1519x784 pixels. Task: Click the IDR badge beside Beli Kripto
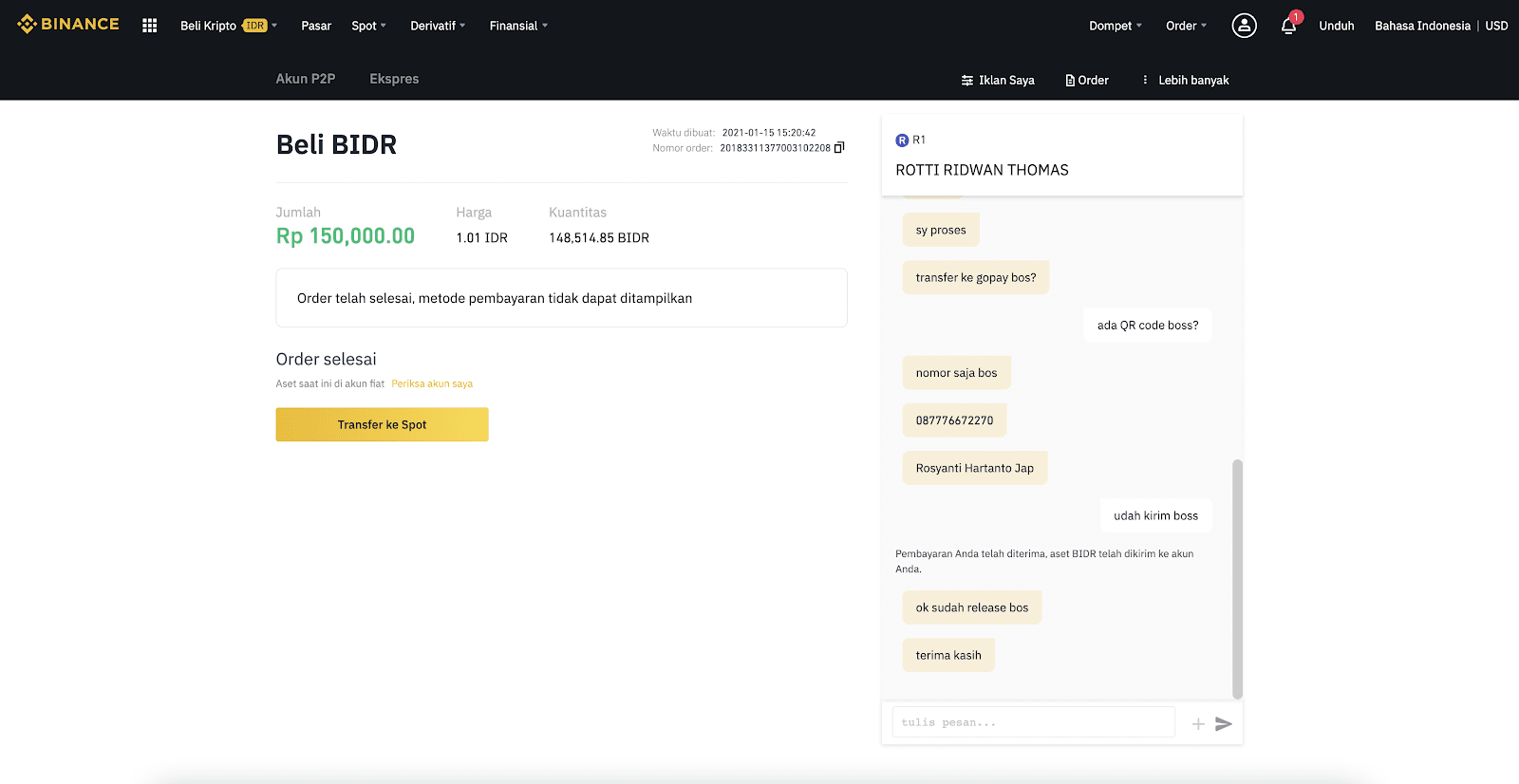point(255,26)
